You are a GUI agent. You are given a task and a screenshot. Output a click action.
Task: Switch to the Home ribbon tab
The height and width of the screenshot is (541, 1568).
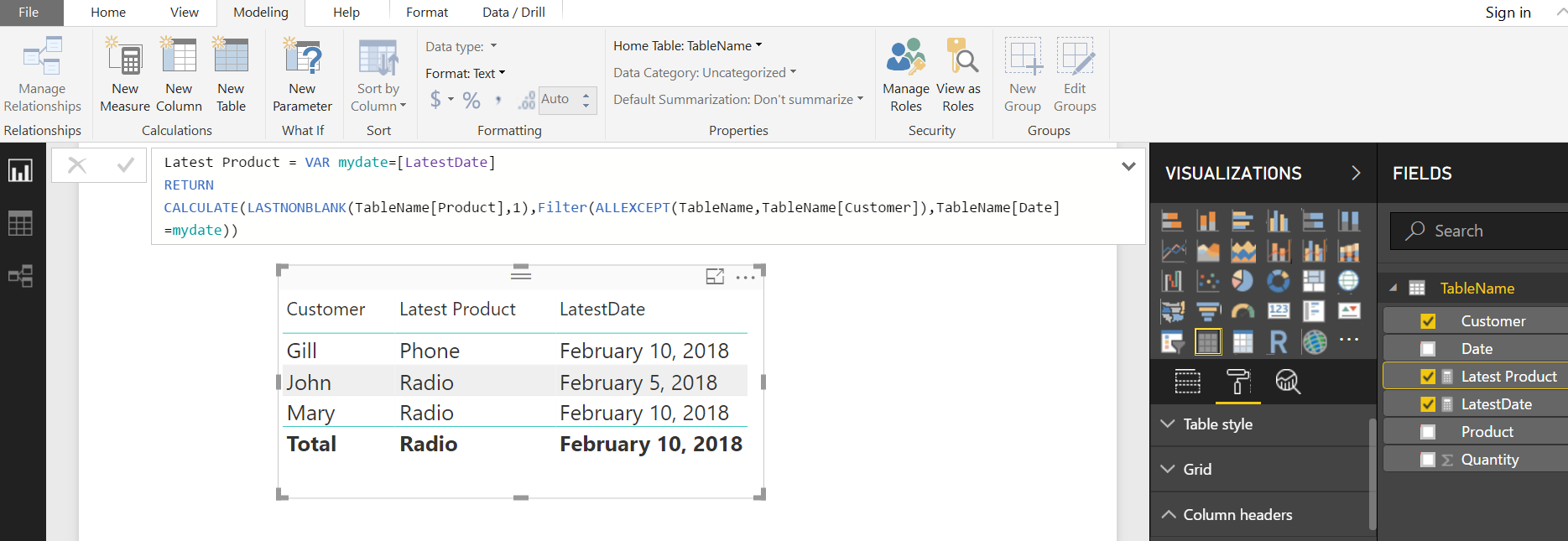click(x=108, y=13)
